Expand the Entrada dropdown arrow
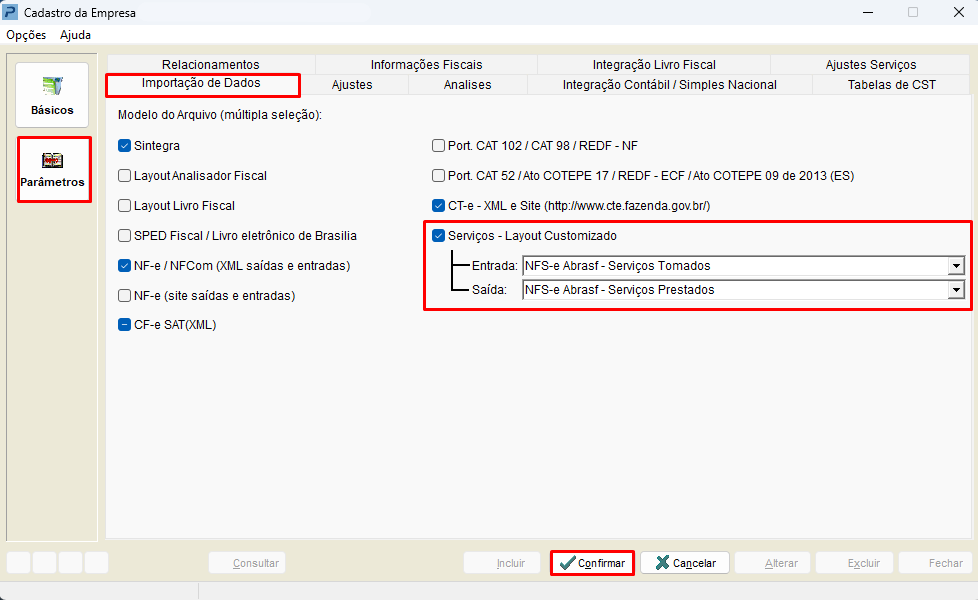Screen dimensions: 978x600 pyautogui.click(x=956, y=266)
